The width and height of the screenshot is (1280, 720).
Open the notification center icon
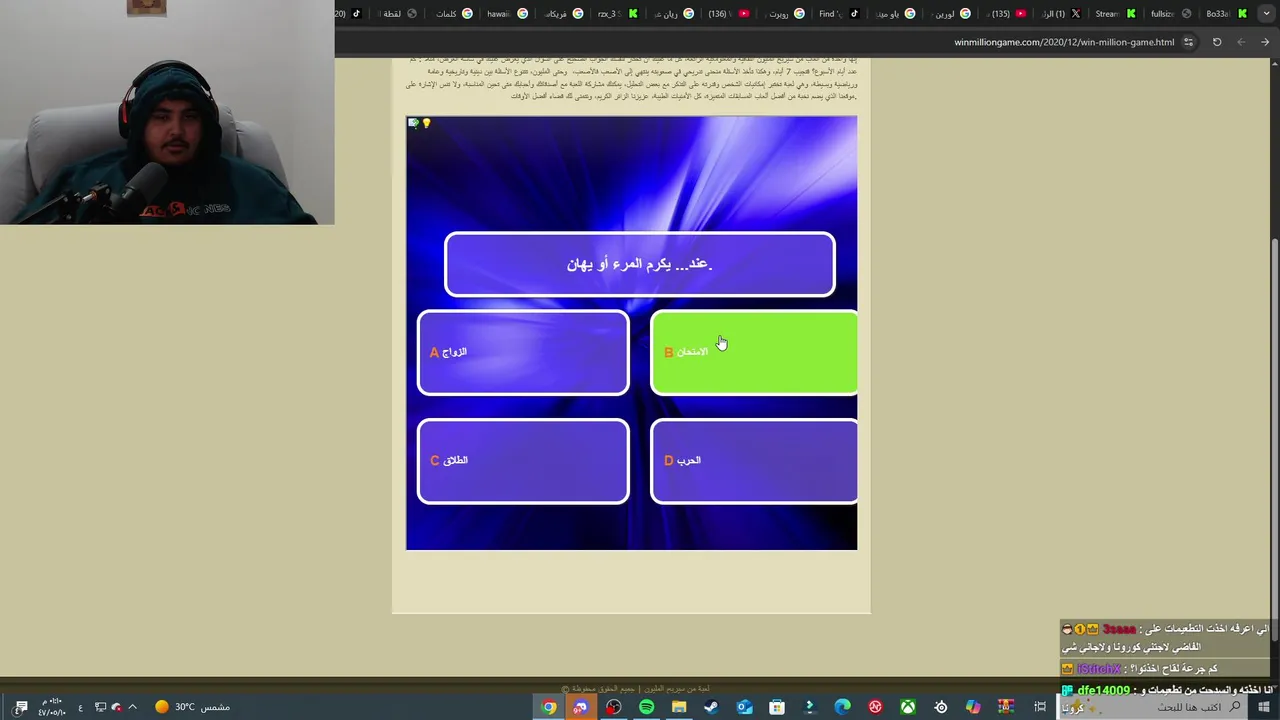(21, 707)
